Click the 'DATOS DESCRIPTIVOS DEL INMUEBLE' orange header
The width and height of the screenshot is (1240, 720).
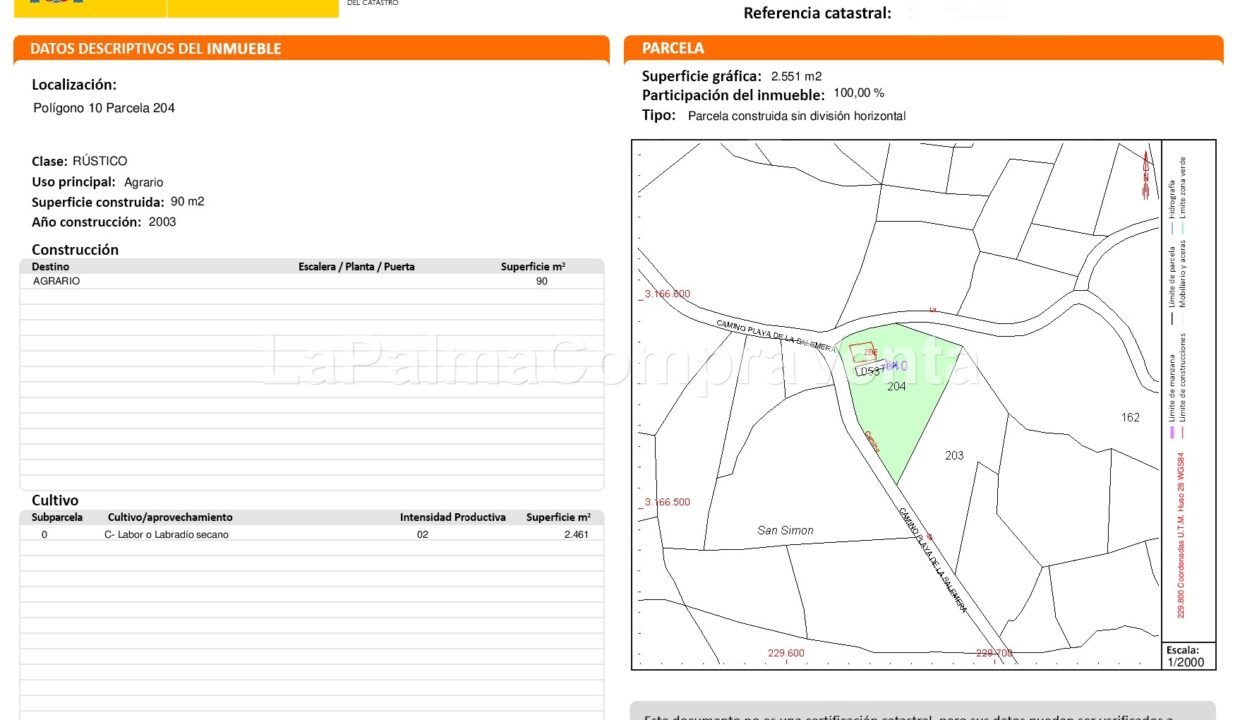coord(311,48)
